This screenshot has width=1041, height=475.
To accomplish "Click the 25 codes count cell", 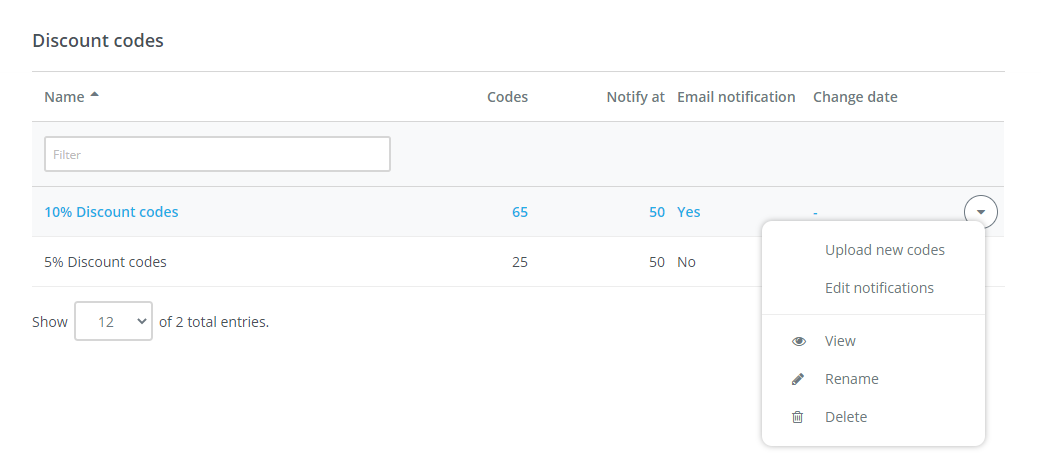I will coord(520,262).
